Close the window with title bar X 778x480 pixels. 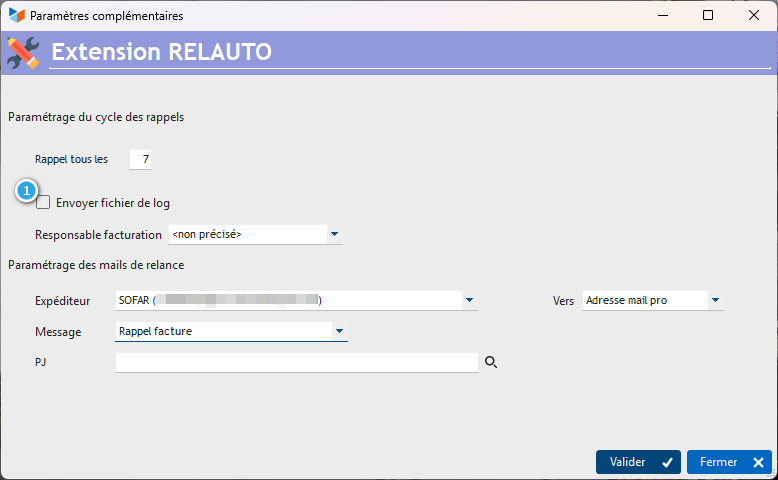click(754, 15)
